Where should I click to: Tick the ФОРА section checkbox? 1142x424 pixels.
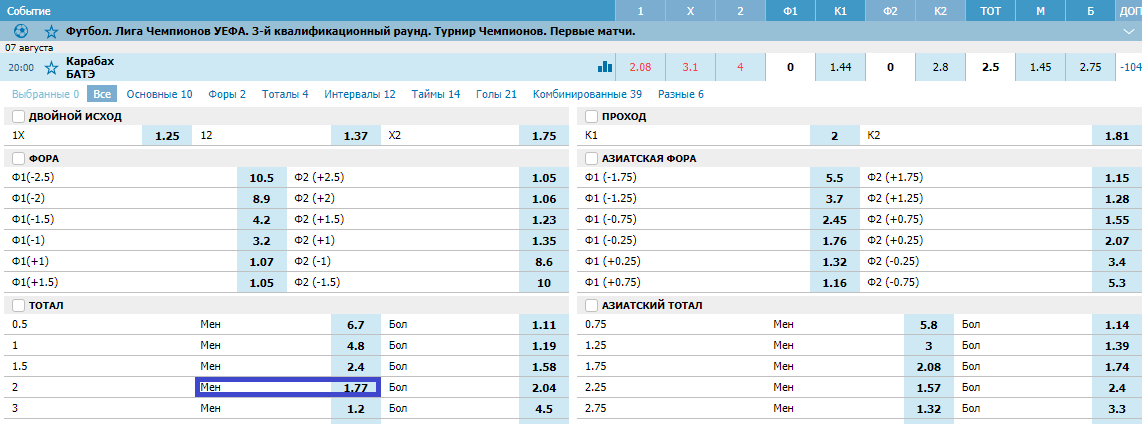pyautogui.click(x=18, y=158)
